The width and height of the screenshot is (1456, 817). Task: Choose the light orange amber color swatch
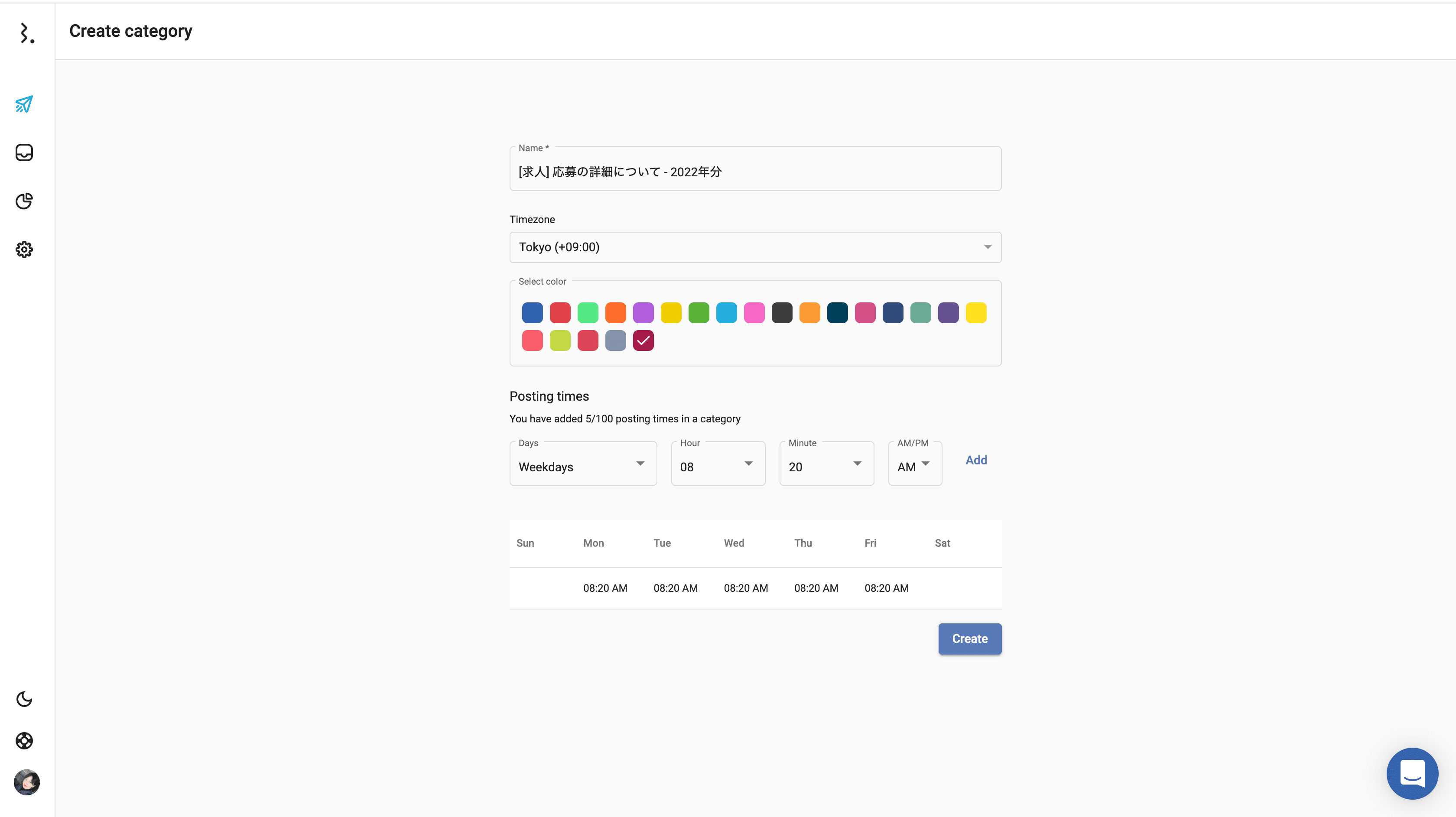coord(809,312)
